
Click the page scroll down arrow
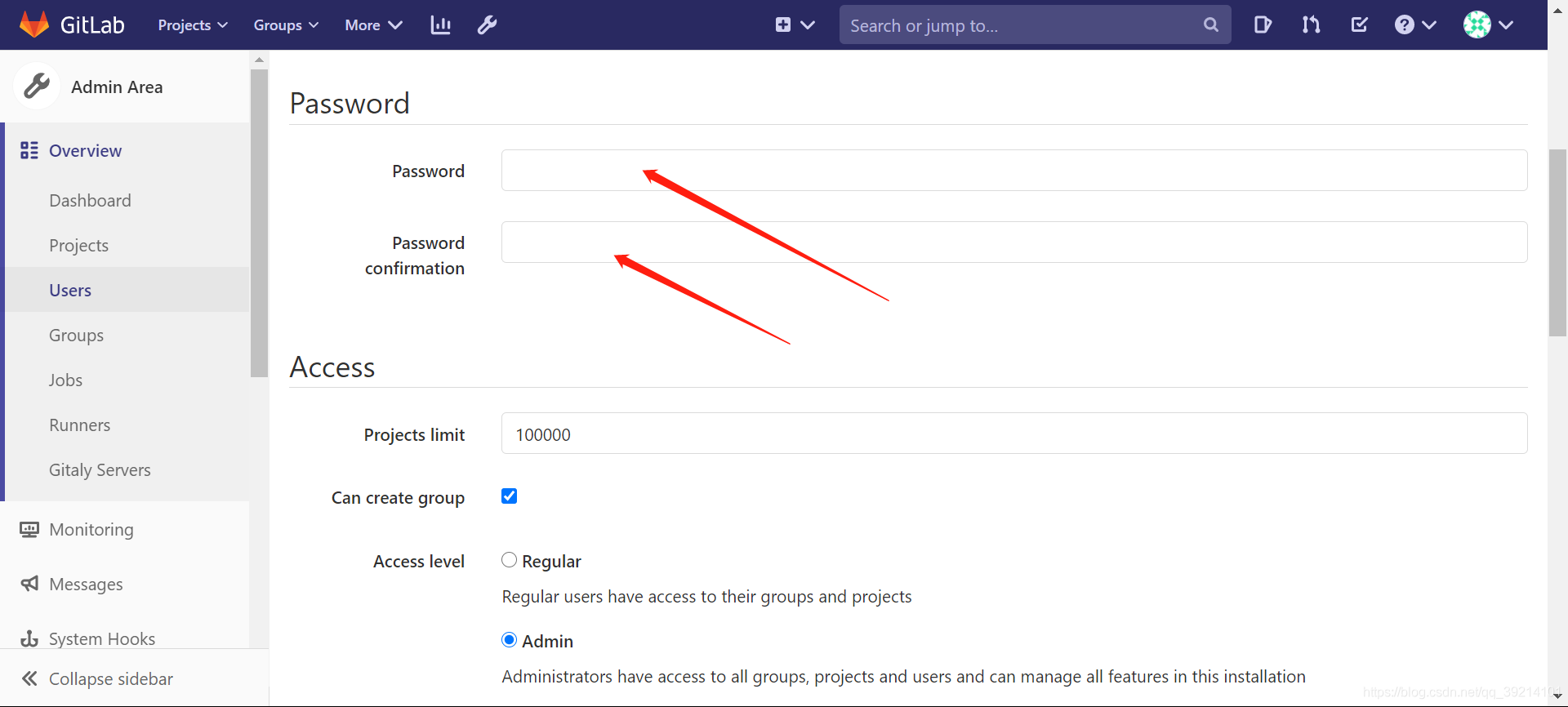[x=1558, y=696]
